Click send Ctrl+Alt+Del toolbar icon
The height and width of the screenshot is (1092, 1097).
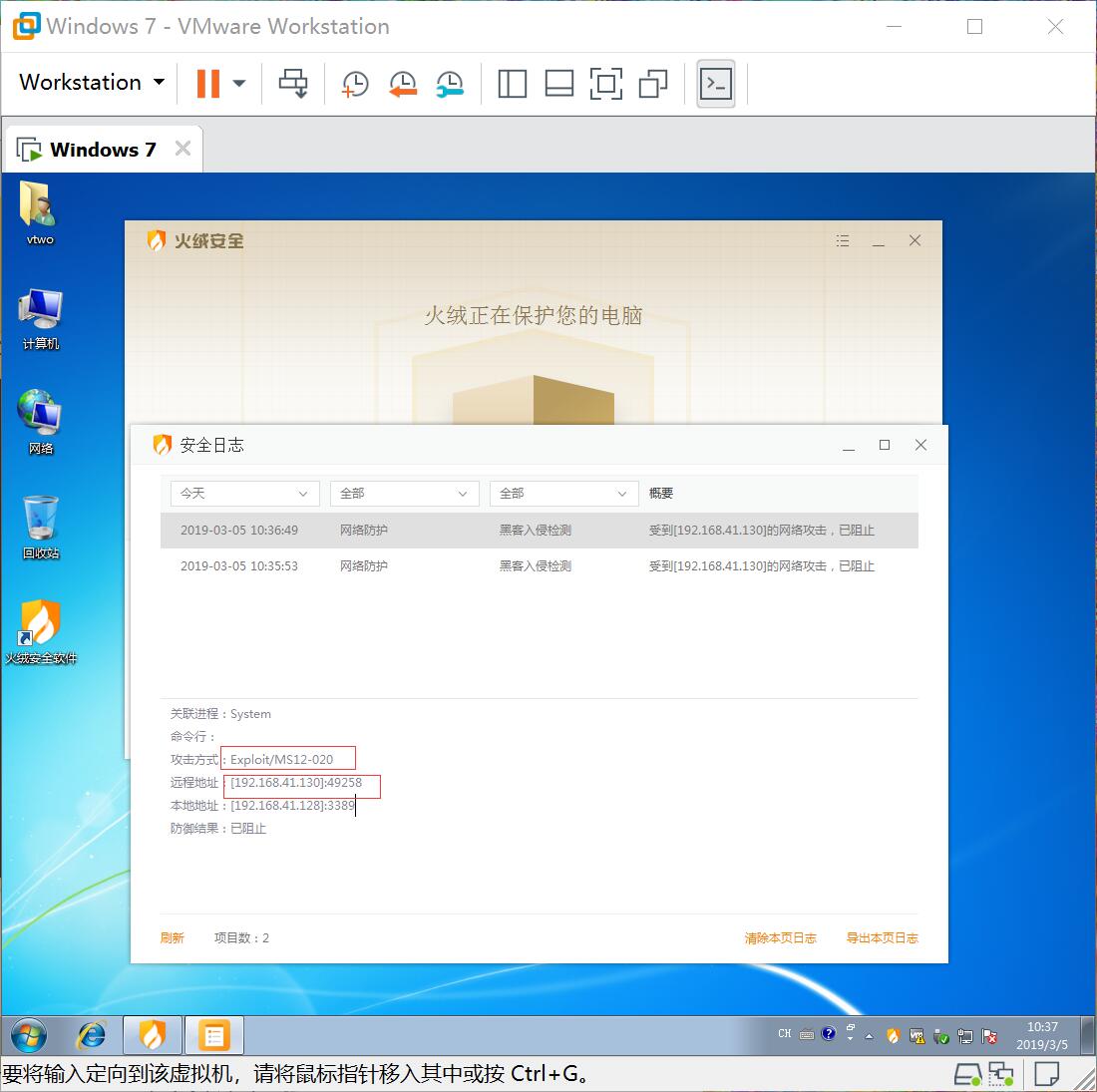[x=293, y=84]
